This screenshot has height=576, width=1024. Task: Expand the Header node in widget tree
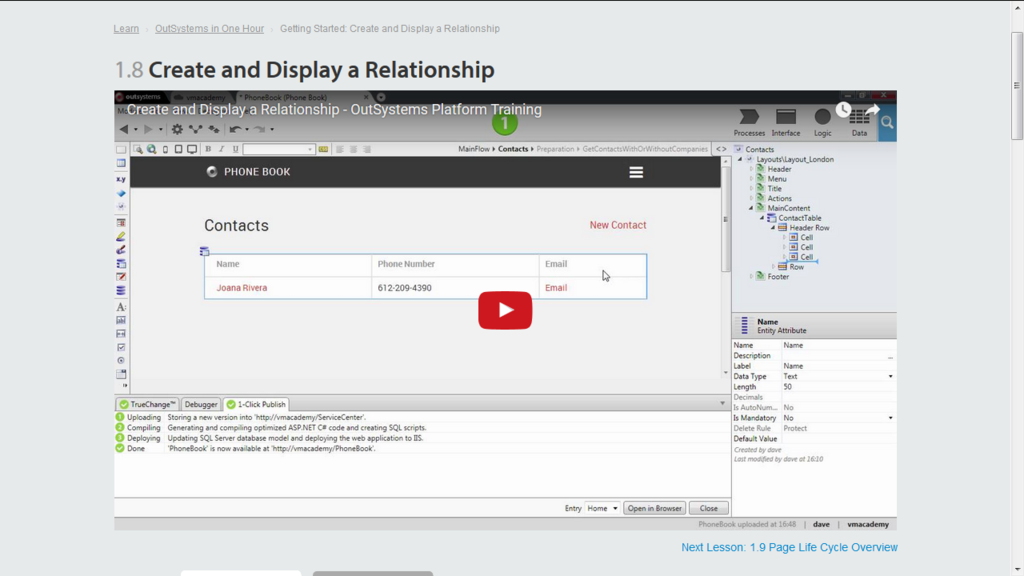click(x=751, y=169)
